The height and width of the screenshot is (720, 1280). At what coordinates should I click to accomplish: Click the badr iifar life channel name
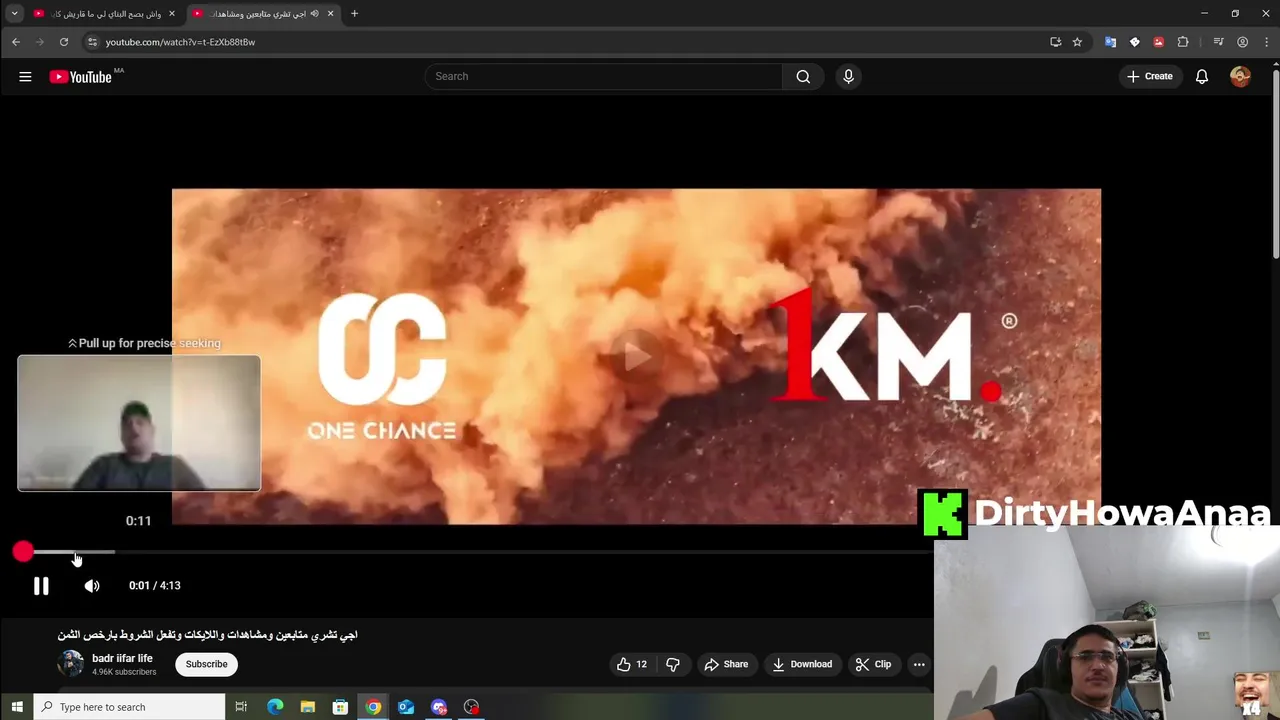pos(122,658)
